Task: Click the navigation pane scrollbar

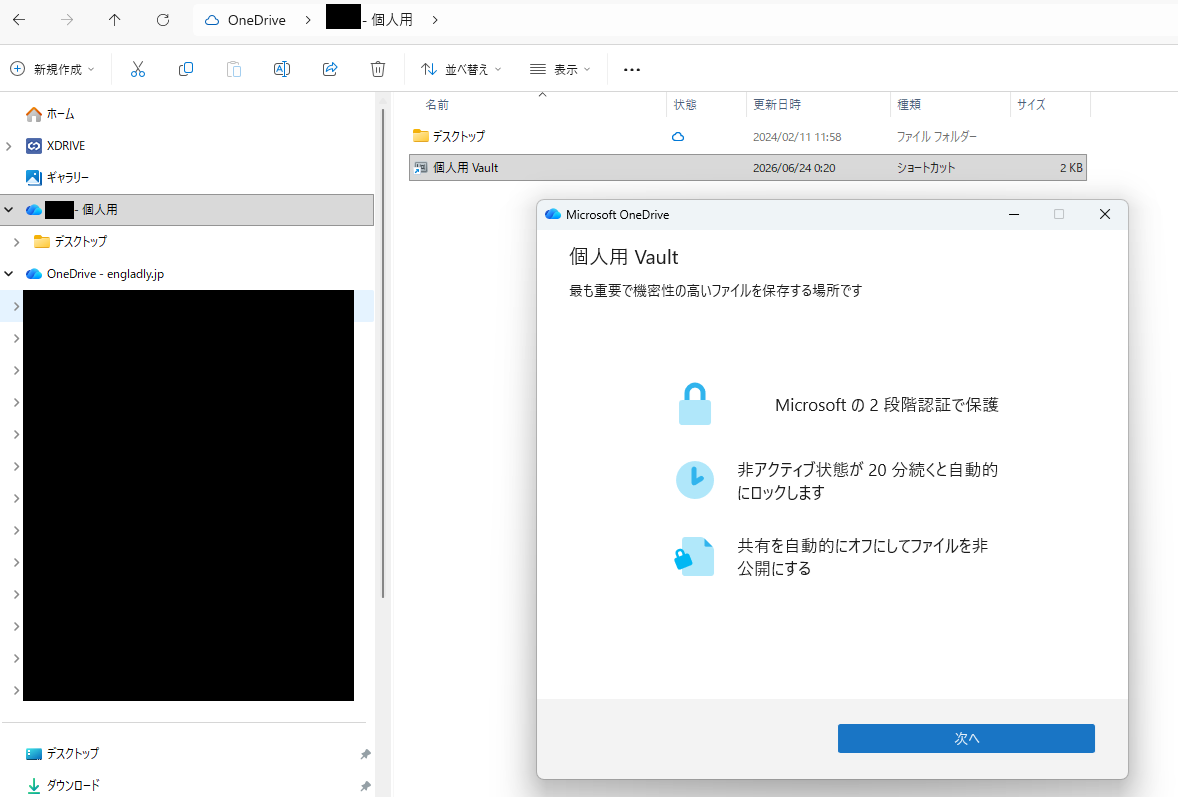Action: [383, 353]
